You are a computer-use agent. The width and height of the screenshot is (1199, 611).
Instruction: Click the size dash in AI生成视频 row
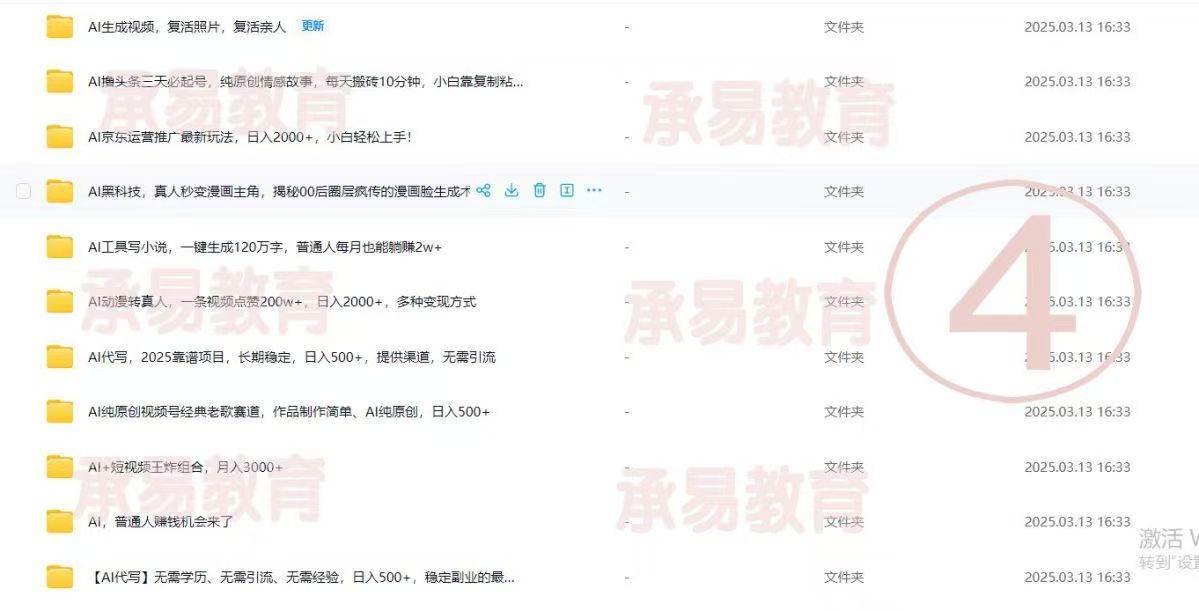click(627, 27)
